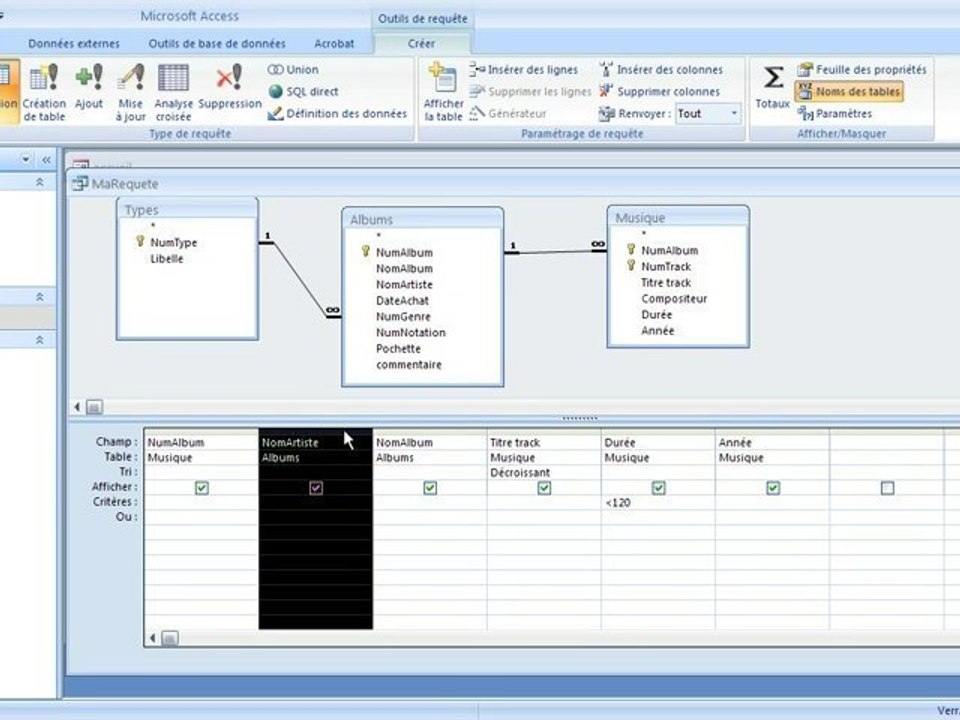This screenshot has height=720, width=960.
Task: Click the Types table title bar
Action: (187, 210)
